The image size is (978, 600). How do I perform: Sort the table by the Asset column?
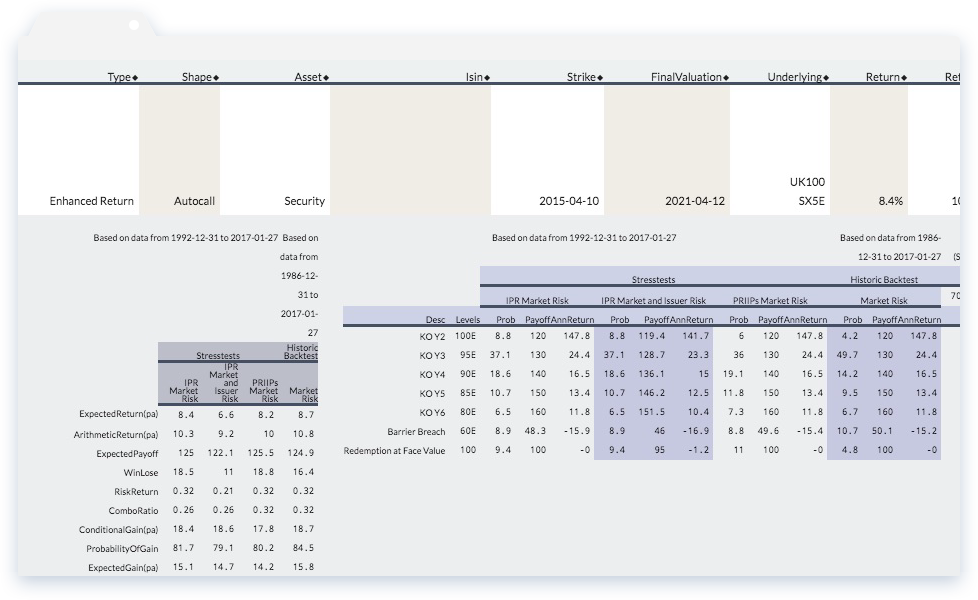tap(311, 77)
